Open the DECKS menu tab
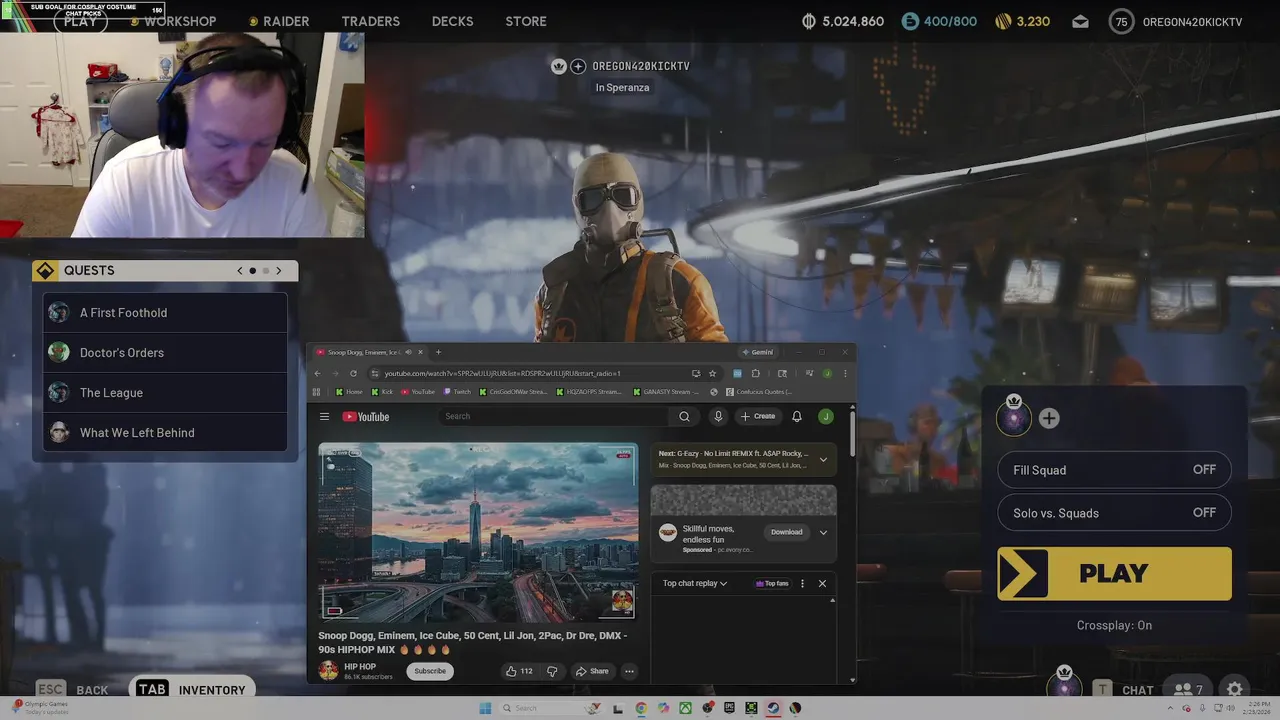Screen dimensions: 1280x720 click(452, 21)
